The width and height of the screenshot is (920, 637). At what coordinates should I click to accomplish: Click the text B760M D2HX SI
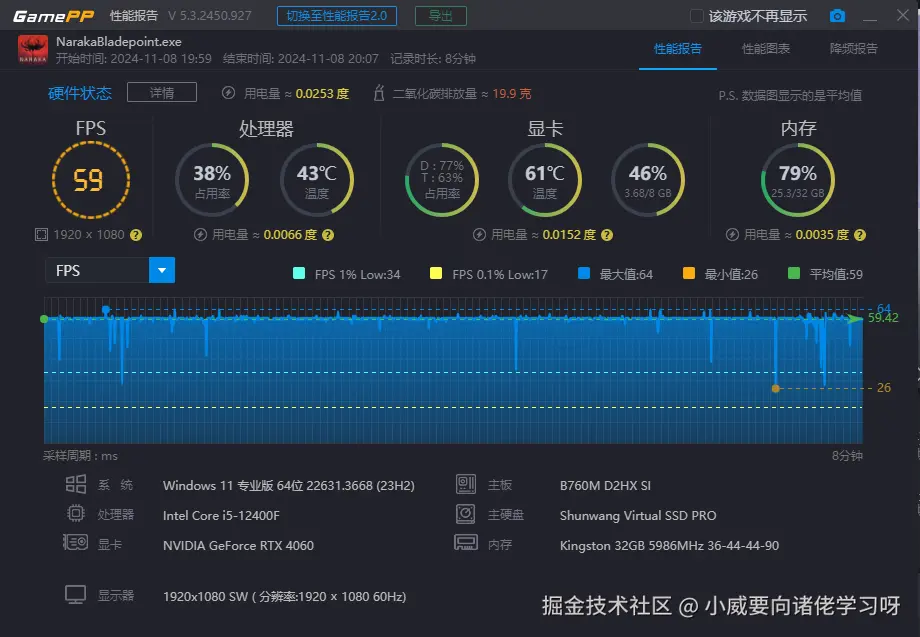[x=605, y=486]
